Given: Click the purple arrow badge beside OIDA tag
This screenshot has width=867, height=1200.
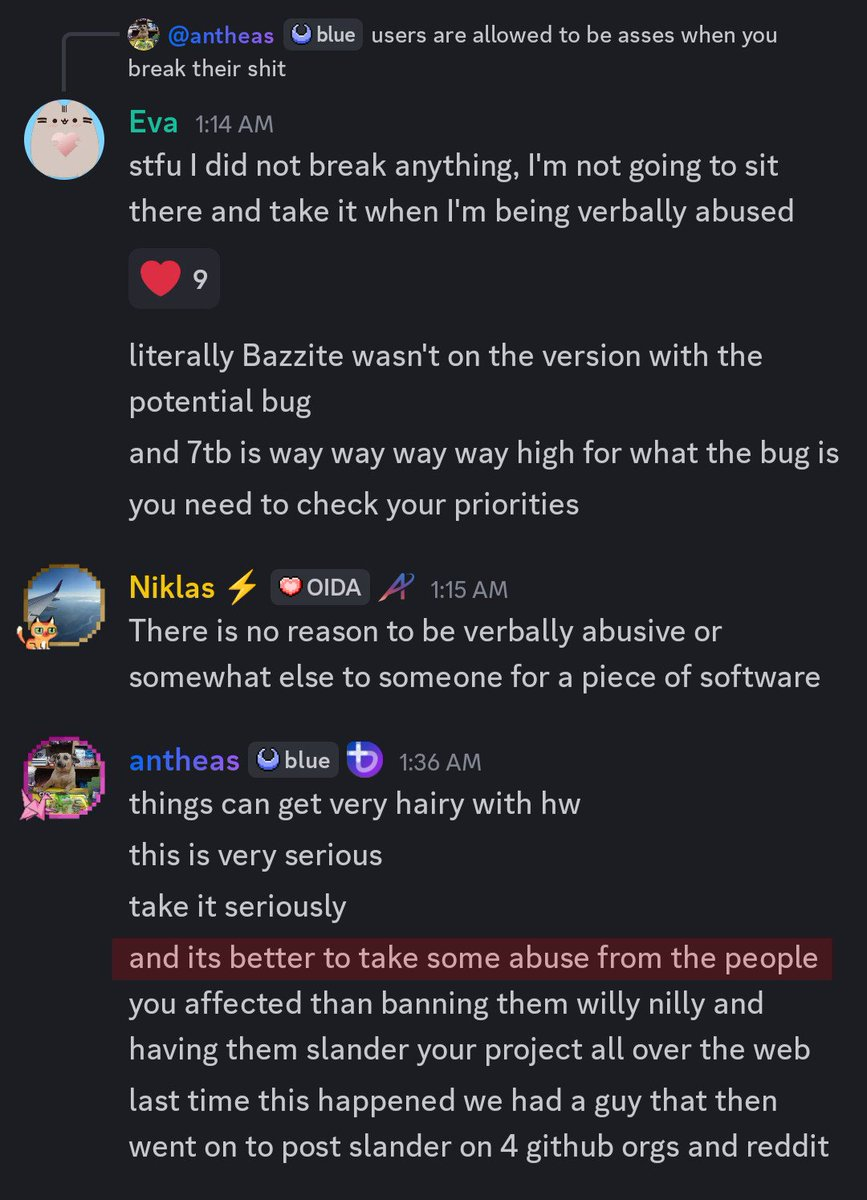Looking at the screenshot, I should coord(396,588).
